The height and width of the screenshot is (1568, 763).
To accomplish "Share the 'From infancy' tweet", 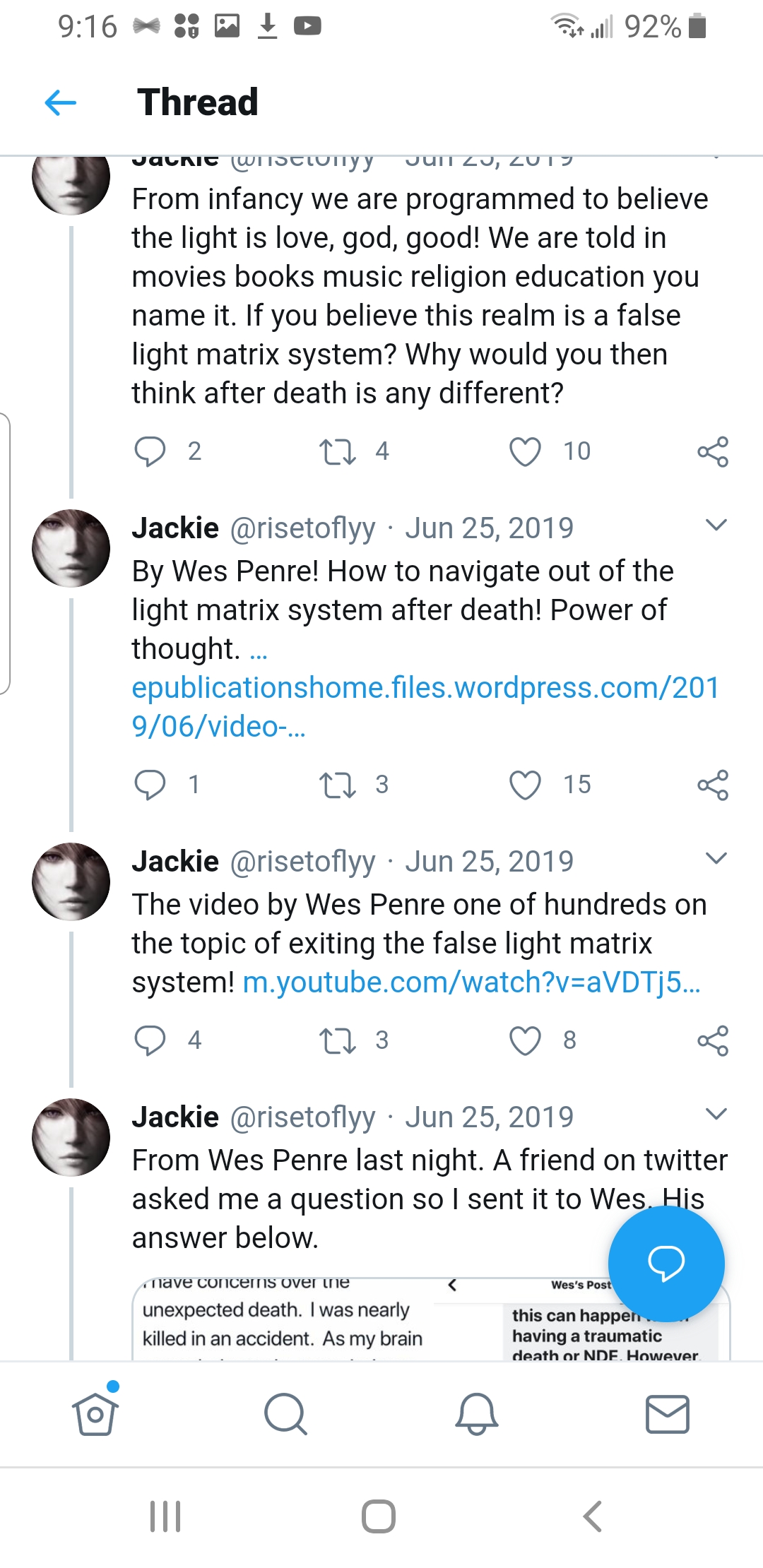I will click(712, 451).
